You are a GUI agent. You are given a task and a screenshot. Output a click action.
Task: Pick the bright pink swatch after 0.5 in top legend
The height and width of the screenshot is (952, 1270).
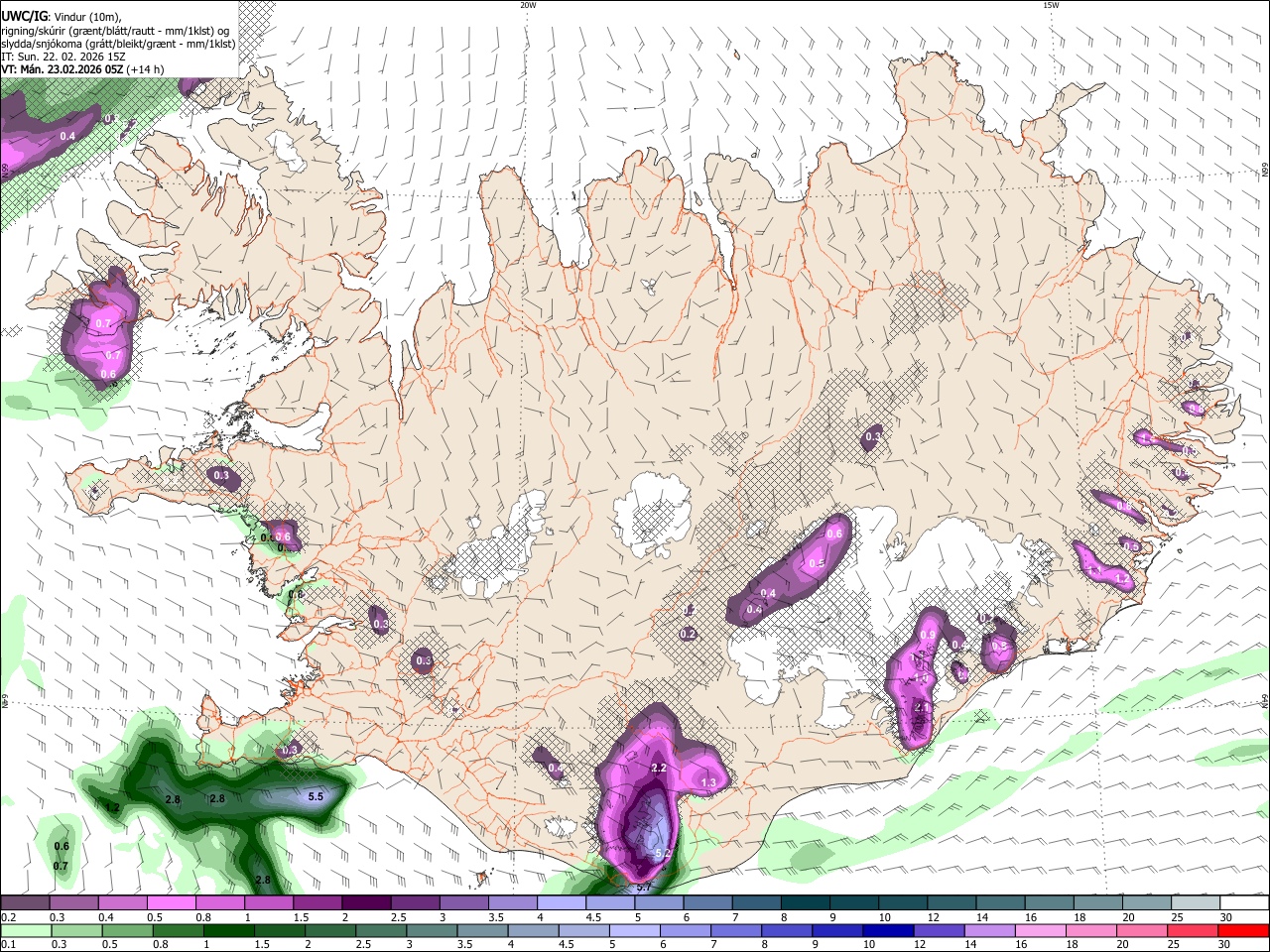point(171,903)
